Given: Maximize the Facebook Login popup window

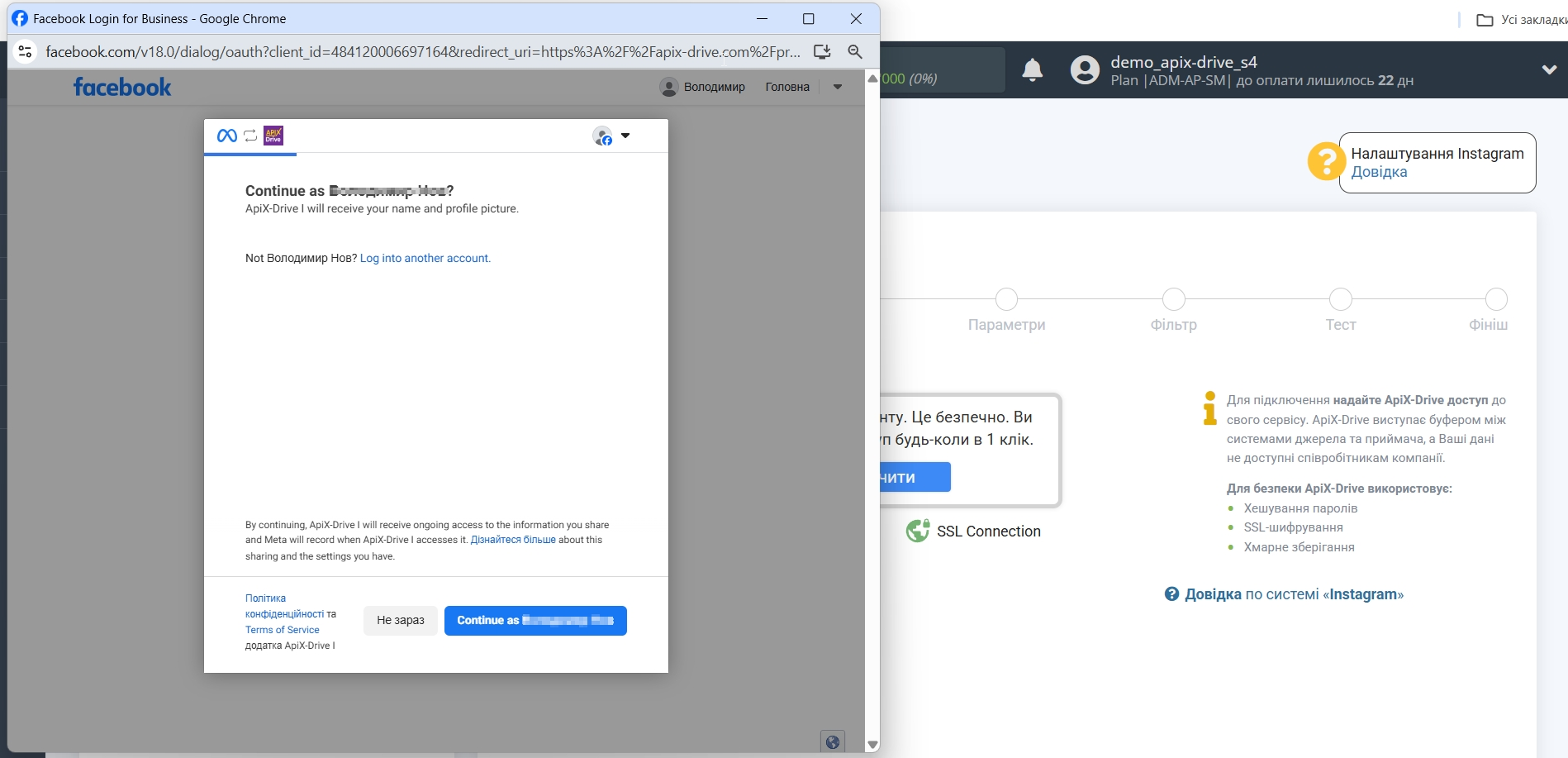Looking at the screenshot, I should pyautogui.click(x=809, y=18).
